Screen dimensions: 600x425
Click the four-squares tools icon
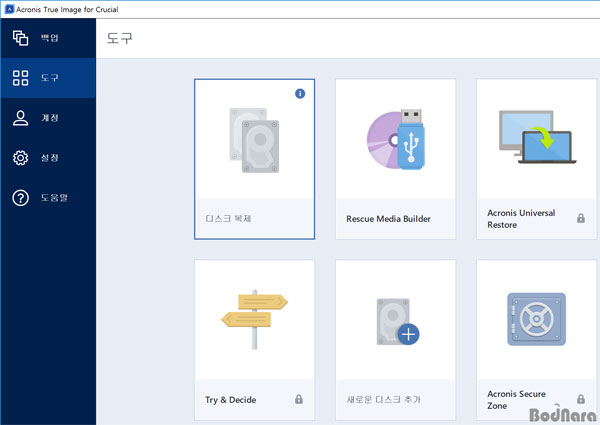[20, 78]
